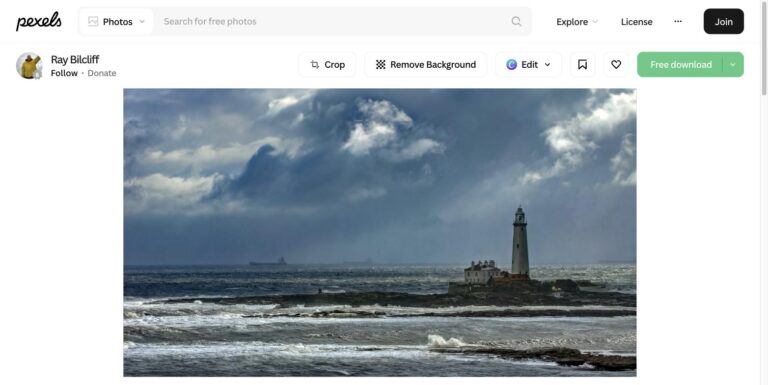Open the three-dots more menu
Image resolution: width=768 pixels, height=385 pixels.
point(678,22)
